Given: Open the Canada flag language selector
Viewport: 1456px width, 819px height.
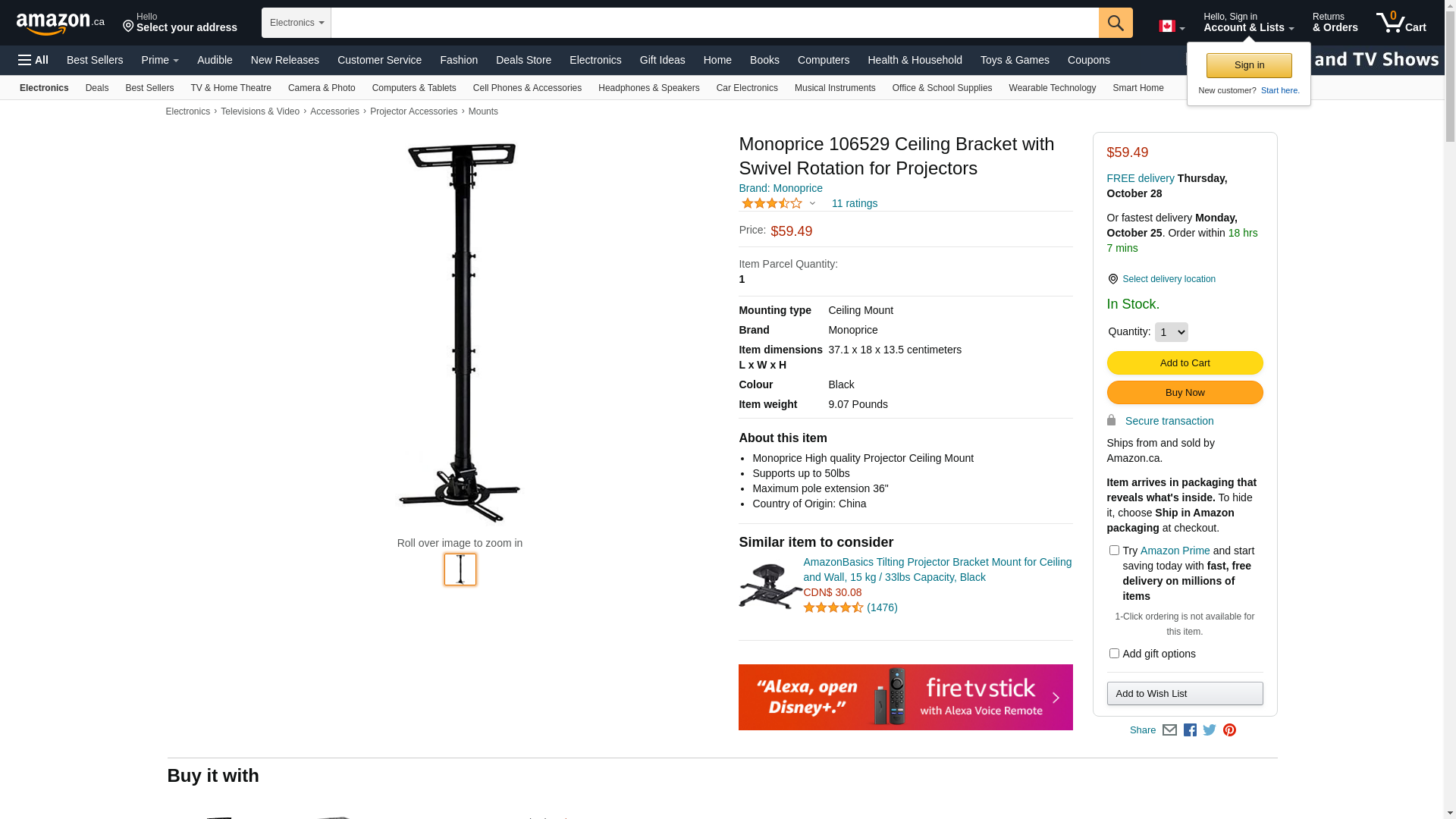Looking at the screenshot, I should (1172, 27).
